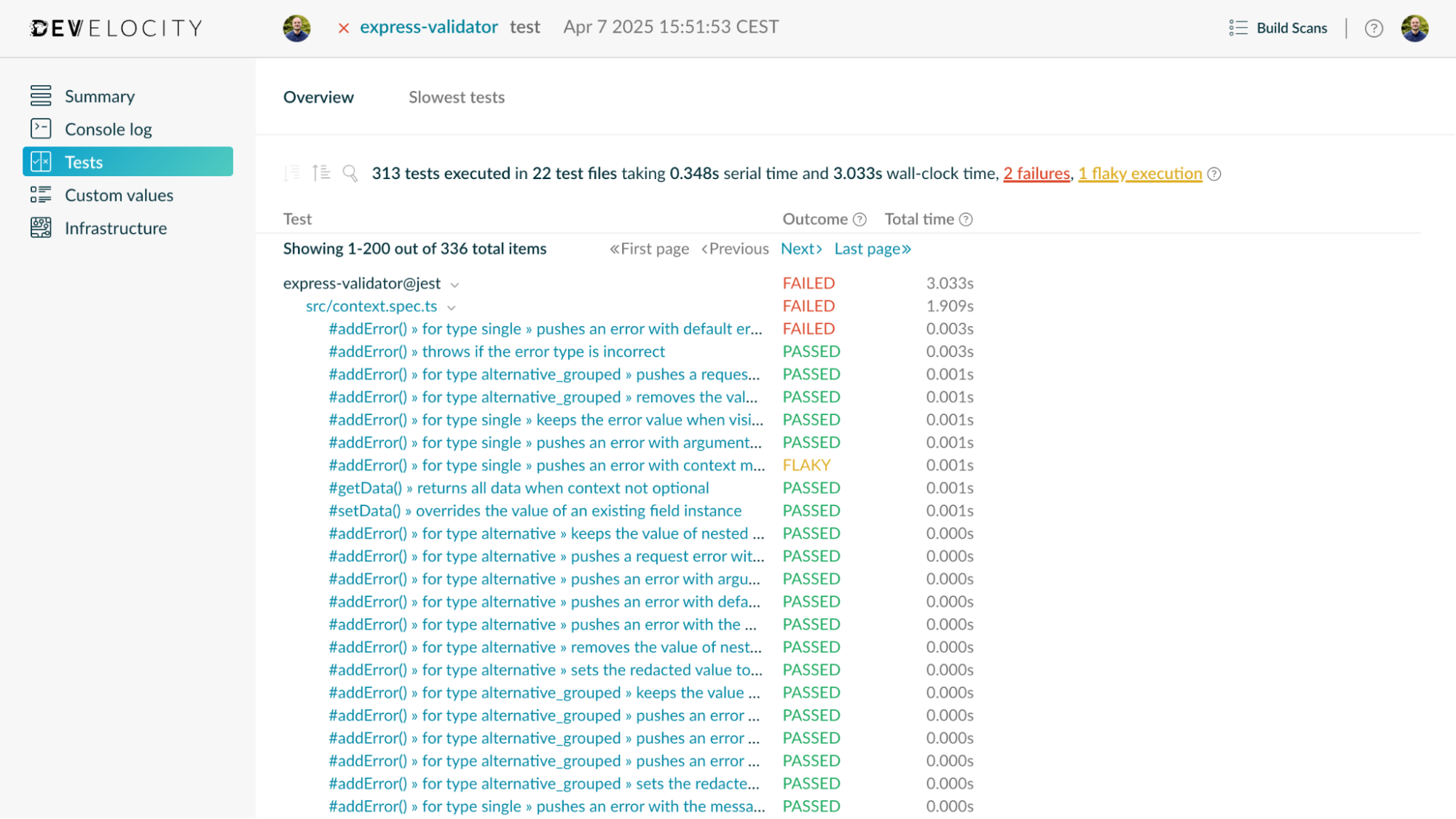Open the Console log section
Viewport: 1456px width, 819px height.
click(109, 129)
